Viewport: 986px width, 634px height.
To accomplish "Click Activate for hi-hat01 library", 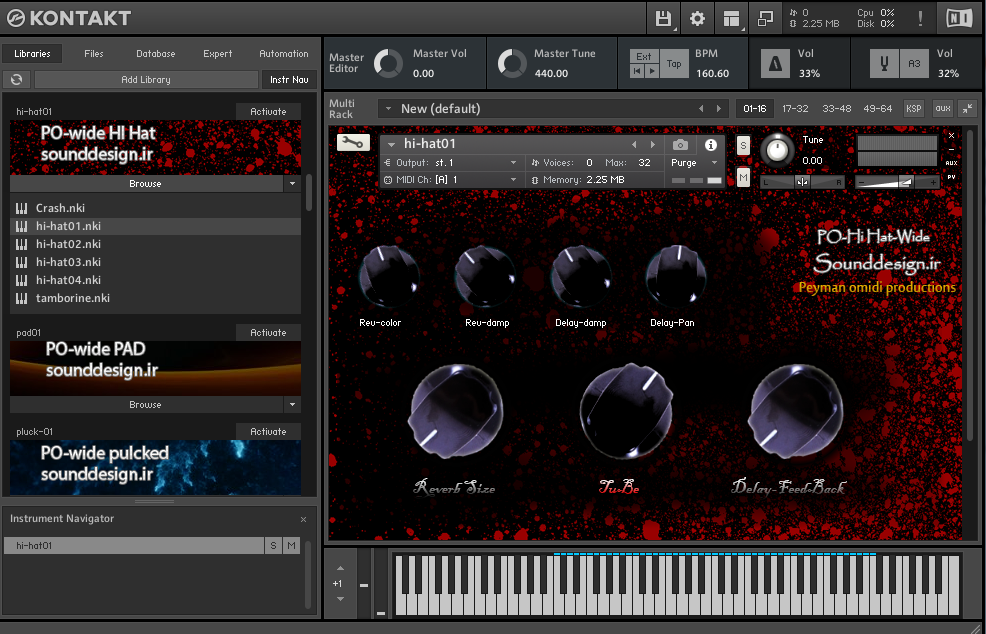I will (269, 111).
